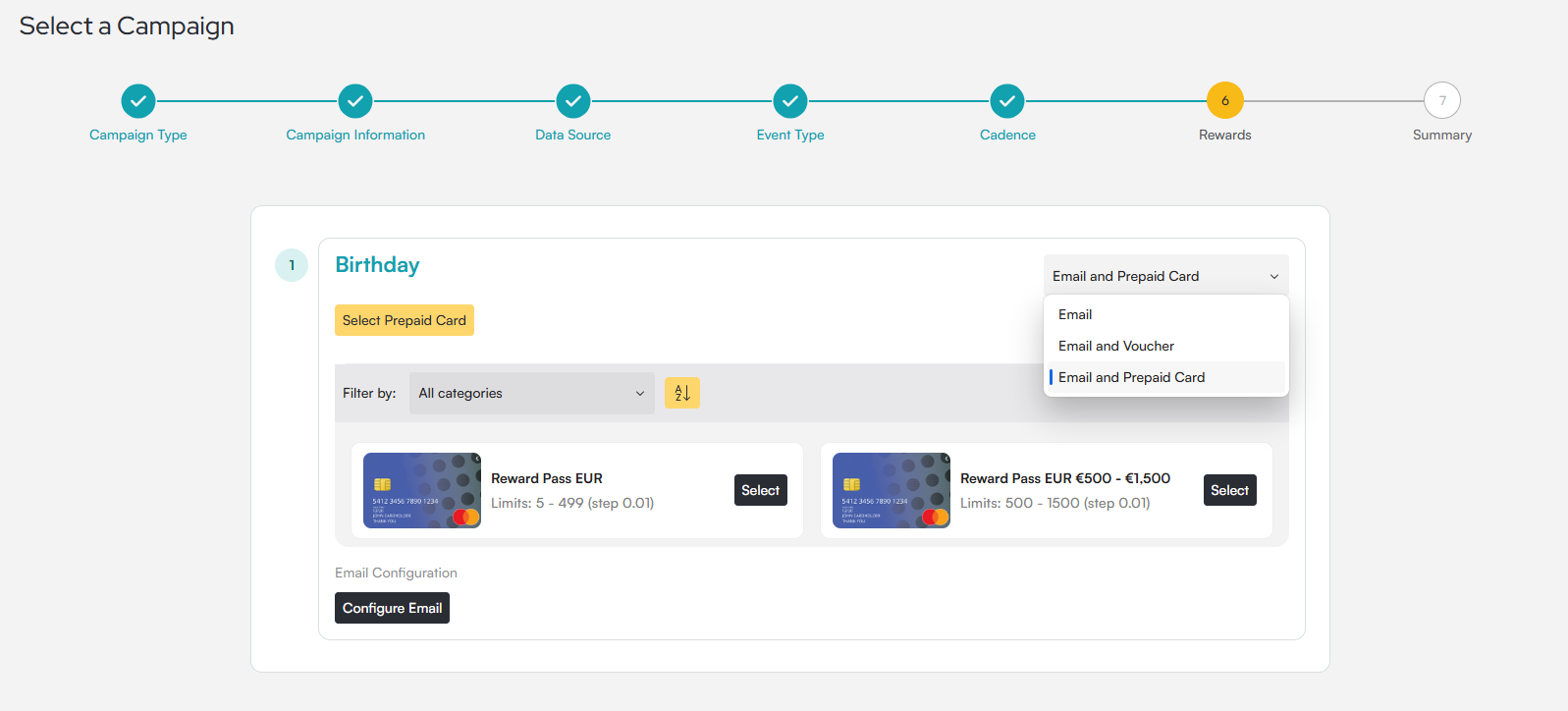1568x711 pixels.
Task: Click the Rewards step number 6 circle
Action: pyautogui.click(x=1225, y=100)
